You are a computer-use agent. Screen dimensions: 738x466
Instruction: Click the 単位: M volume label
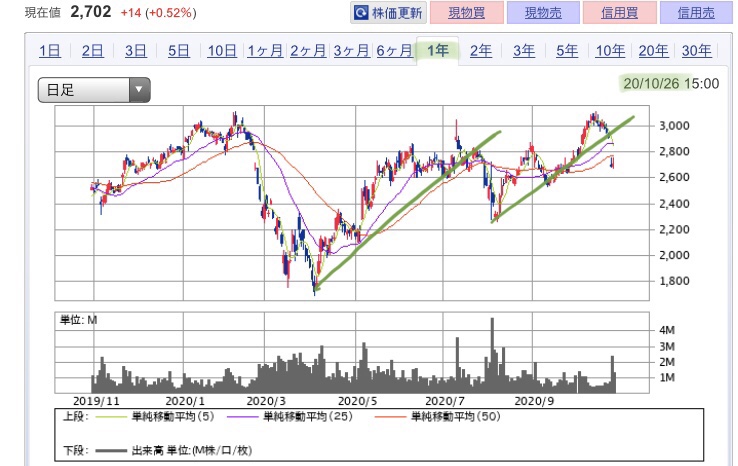(x=78, y=321)
